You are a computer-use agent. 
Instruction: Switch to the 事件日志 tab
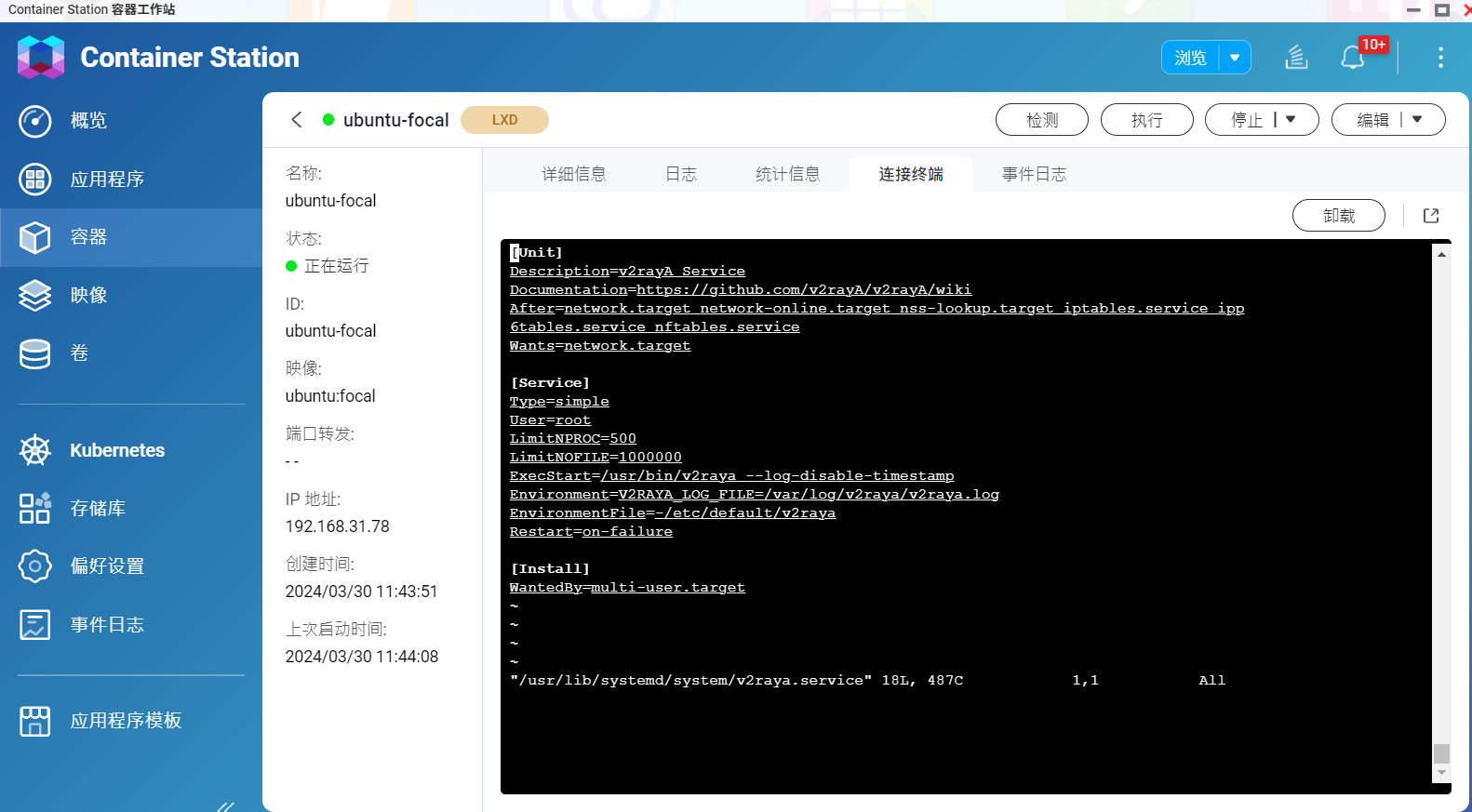tap(1034, 174)
